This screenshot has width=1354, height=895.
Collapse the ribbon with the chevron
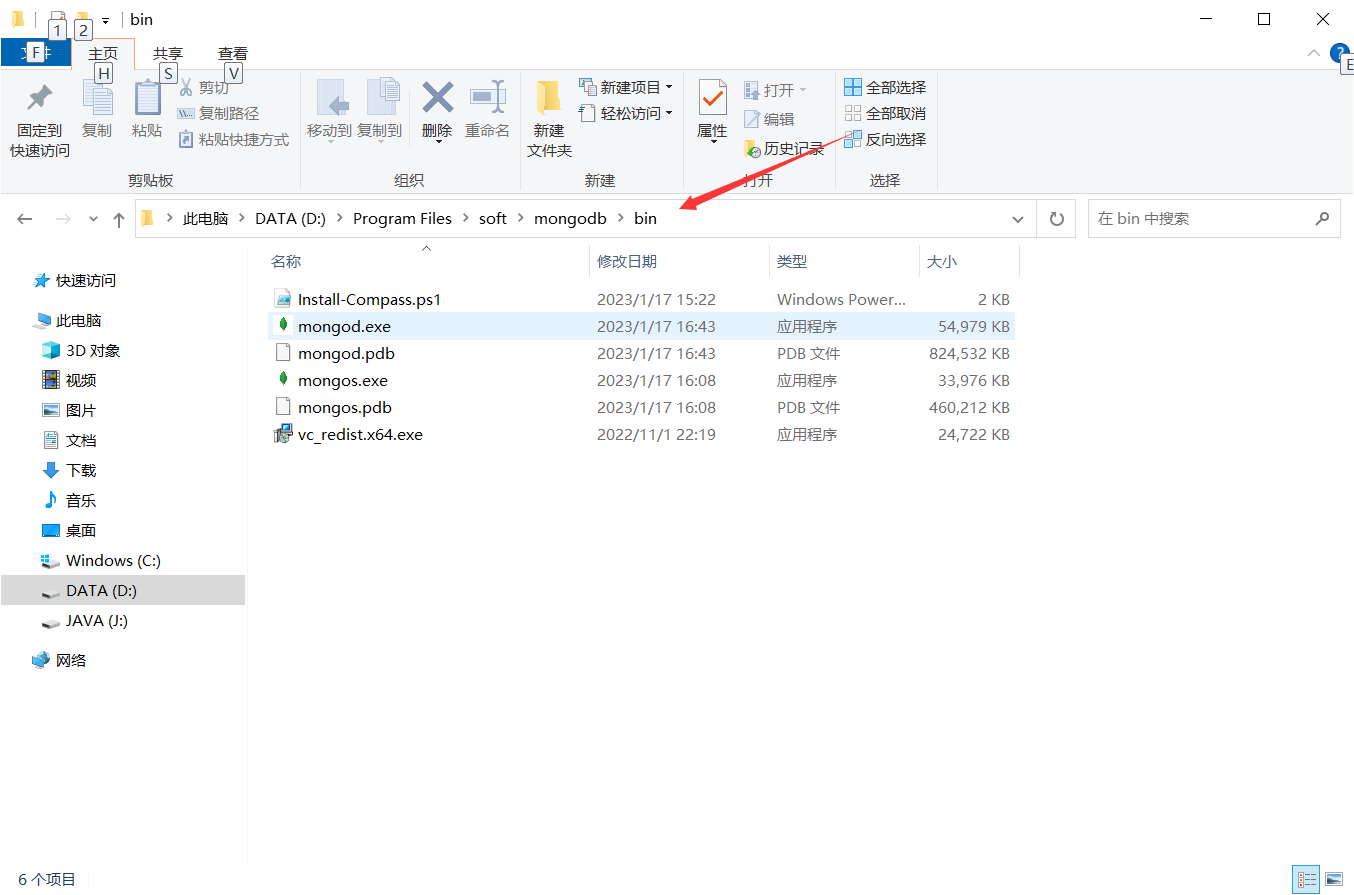pos(1314,53)
